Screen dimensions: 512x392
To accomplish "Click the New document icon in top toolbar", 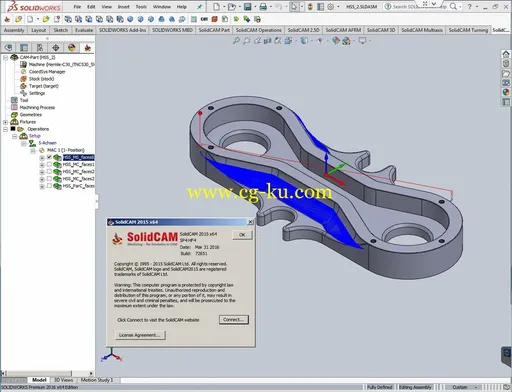I will (x=217, y=7).
